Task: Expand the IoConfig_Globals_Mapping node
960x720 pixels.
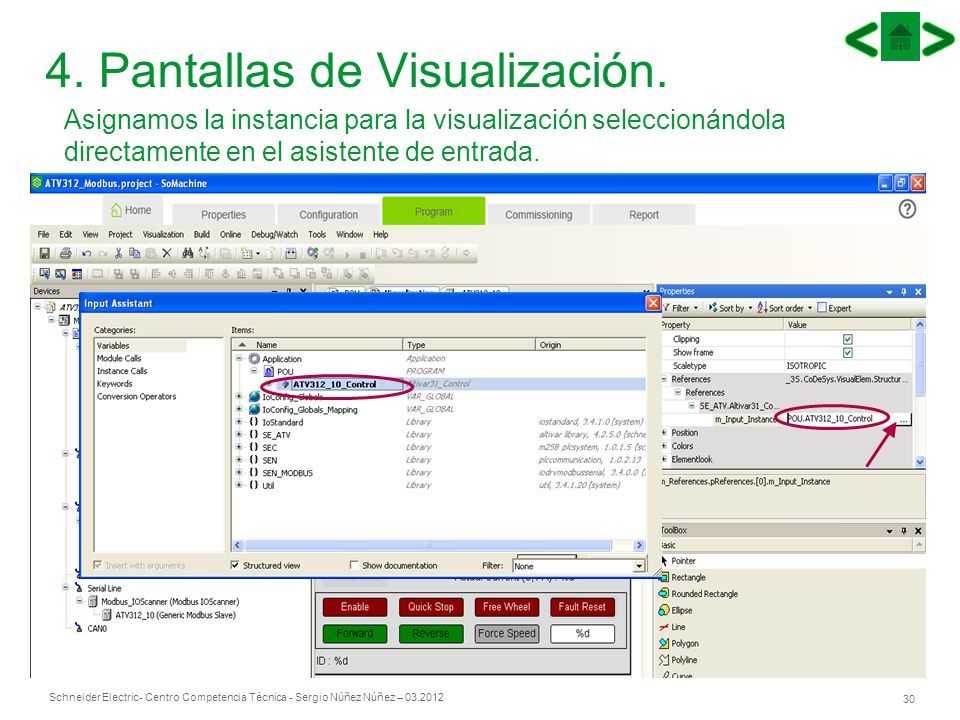Action: pyautogui.click(x=239, y=410)
